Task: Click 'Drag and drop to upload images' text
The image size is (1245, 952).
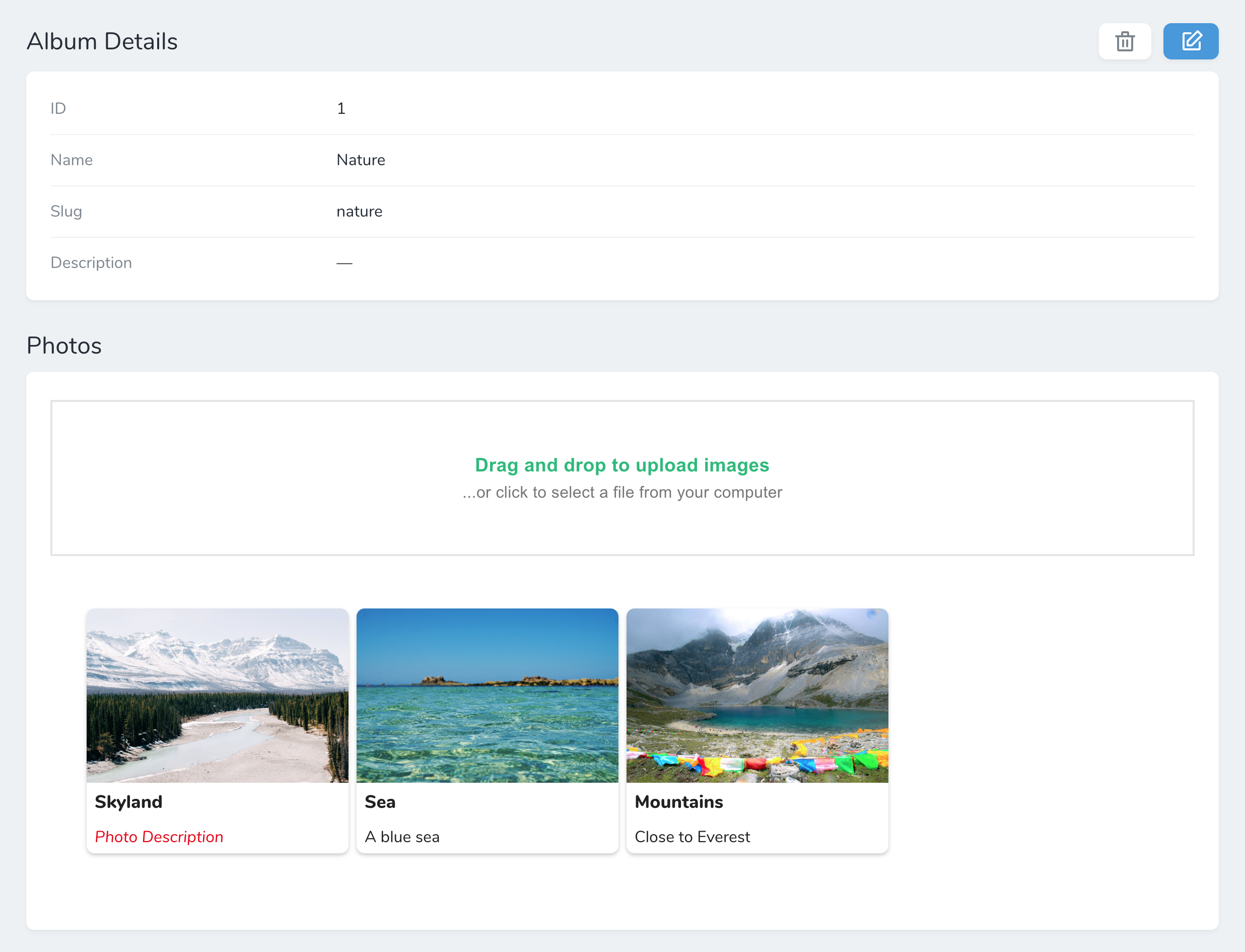Action: 621,465
